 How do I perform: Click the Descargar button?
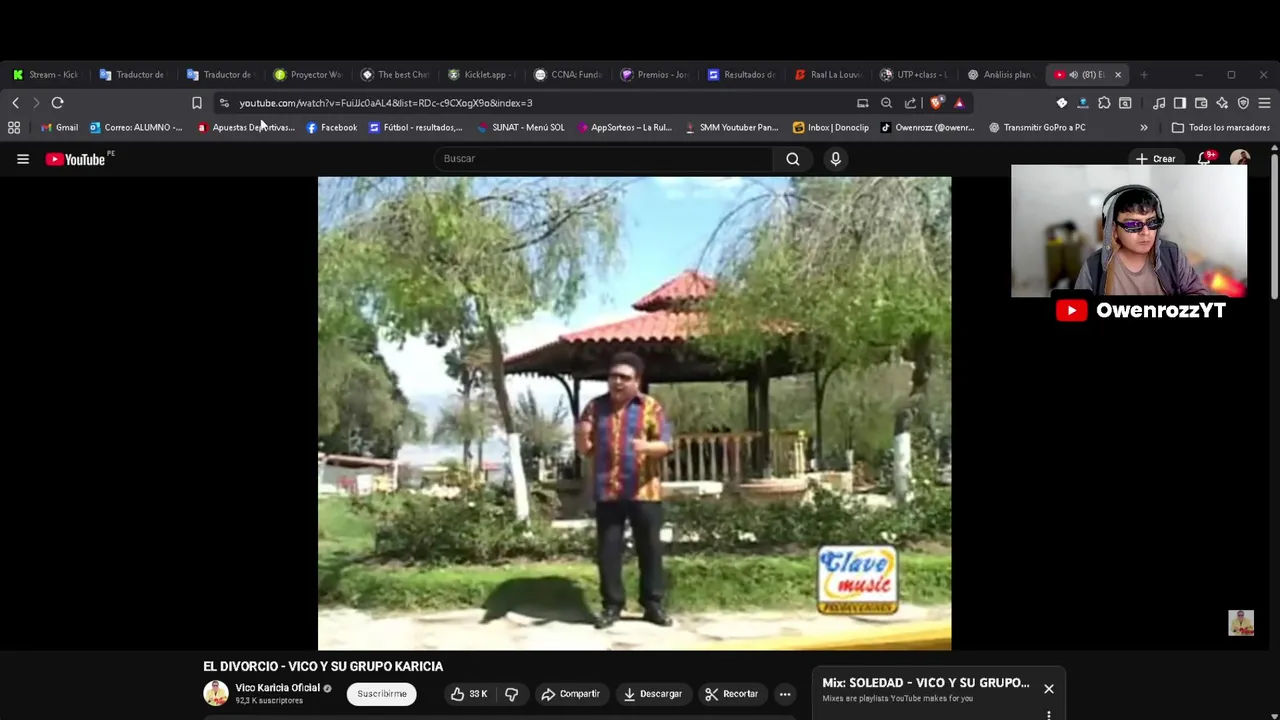pyautogui.click(x=652, y=694)
